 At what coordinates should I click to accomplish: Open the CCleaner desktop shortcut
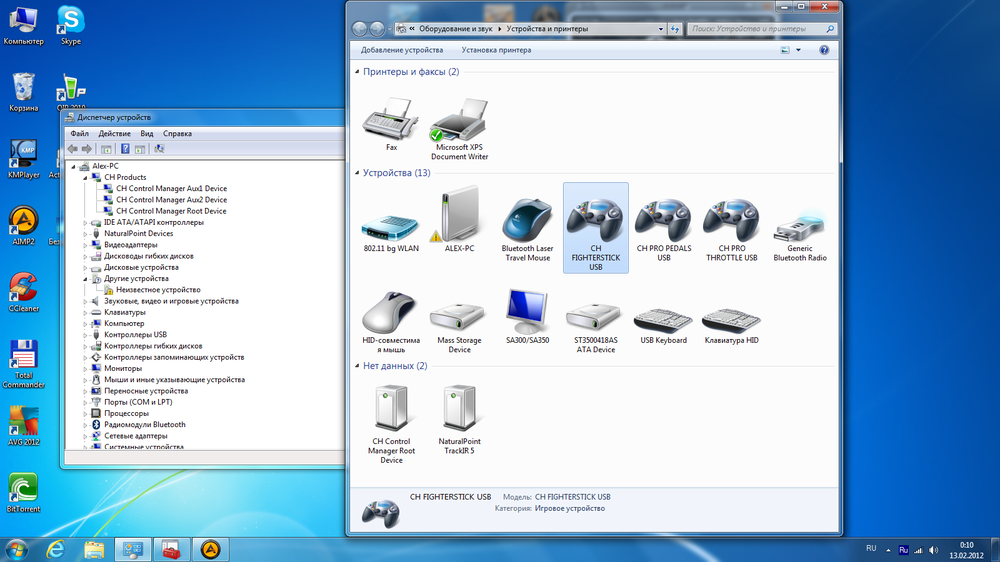[x=24, y=292]
